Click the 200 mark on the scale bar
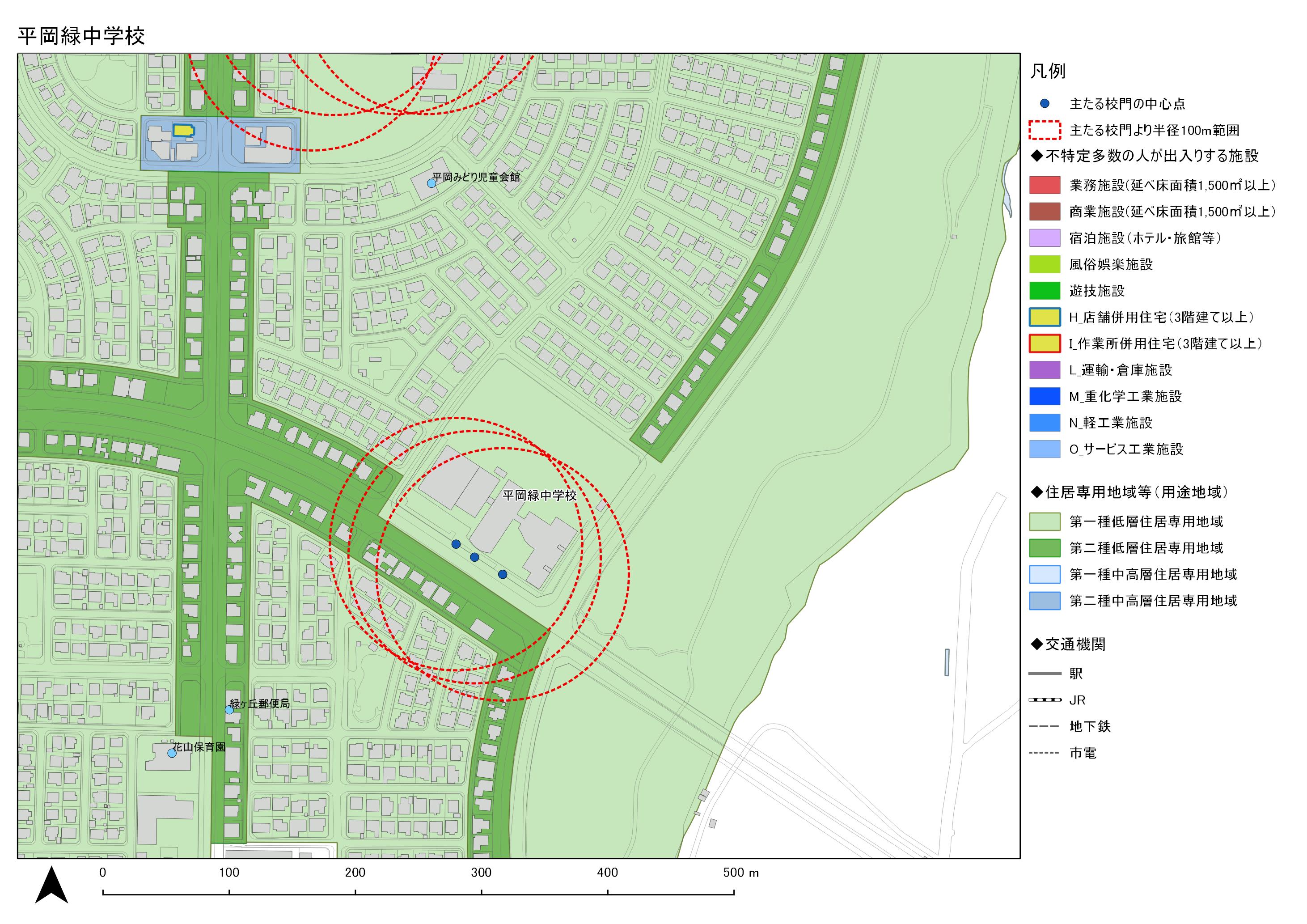This screenshot has height=924, width=1307. [x=355, y=873]
